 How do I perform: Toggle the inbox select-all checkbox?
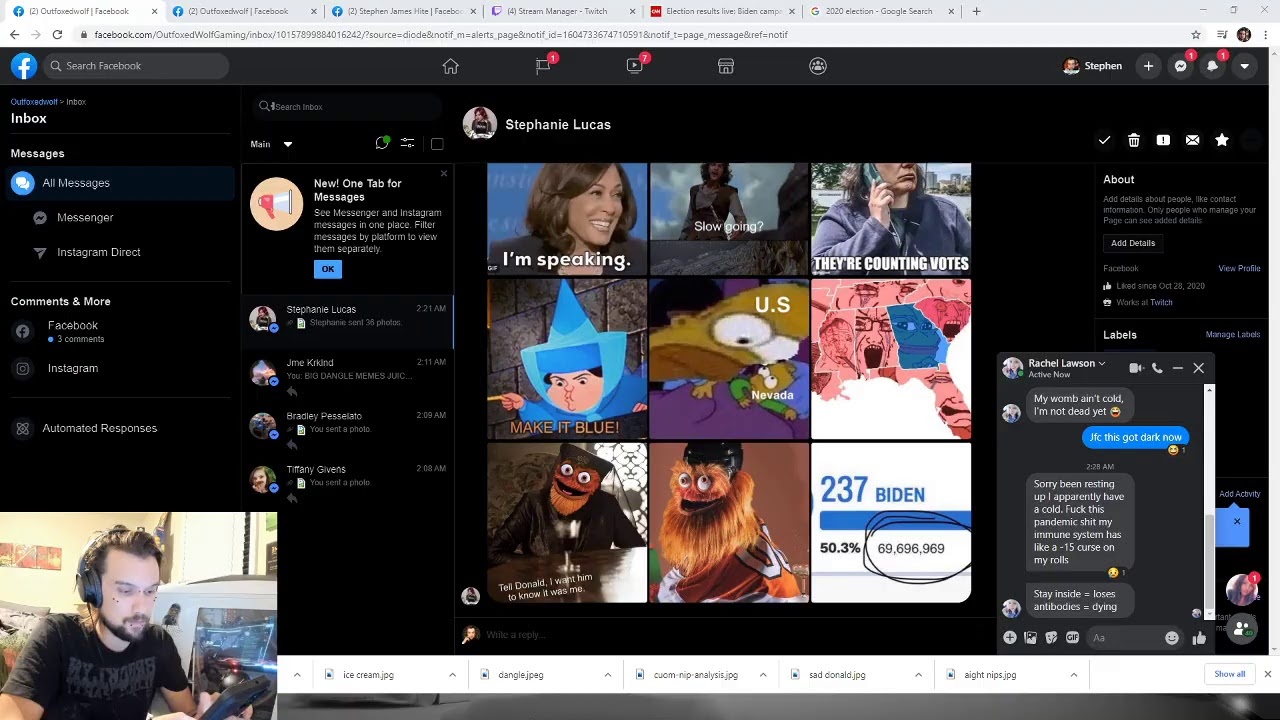[x=437, y=144]
